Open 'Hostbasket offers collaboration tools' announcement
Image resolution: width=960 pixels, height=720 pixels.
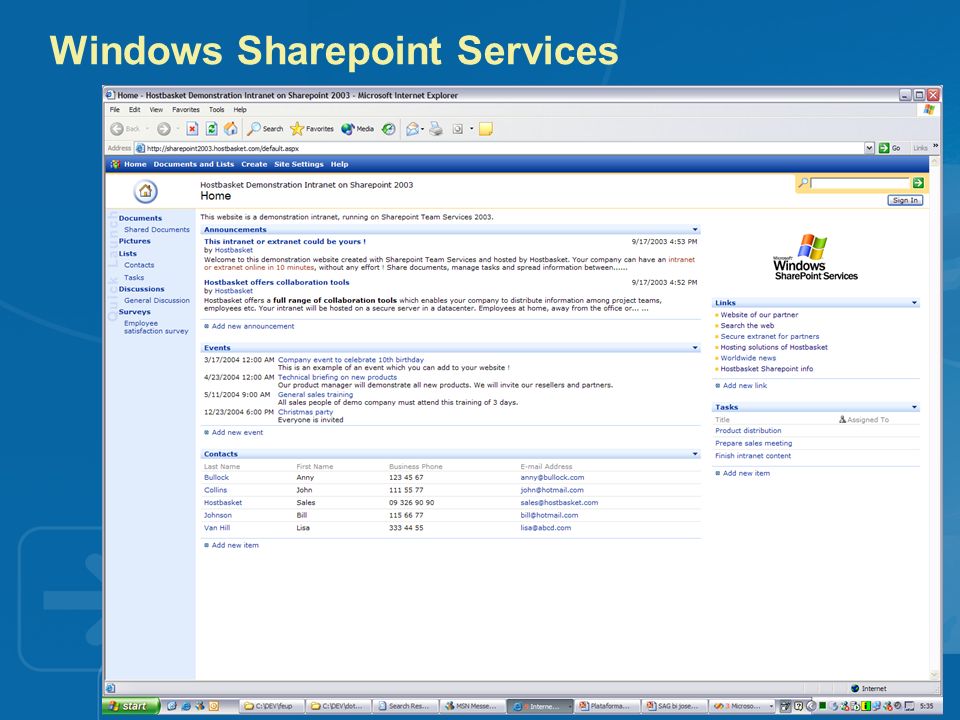point(276,282)
